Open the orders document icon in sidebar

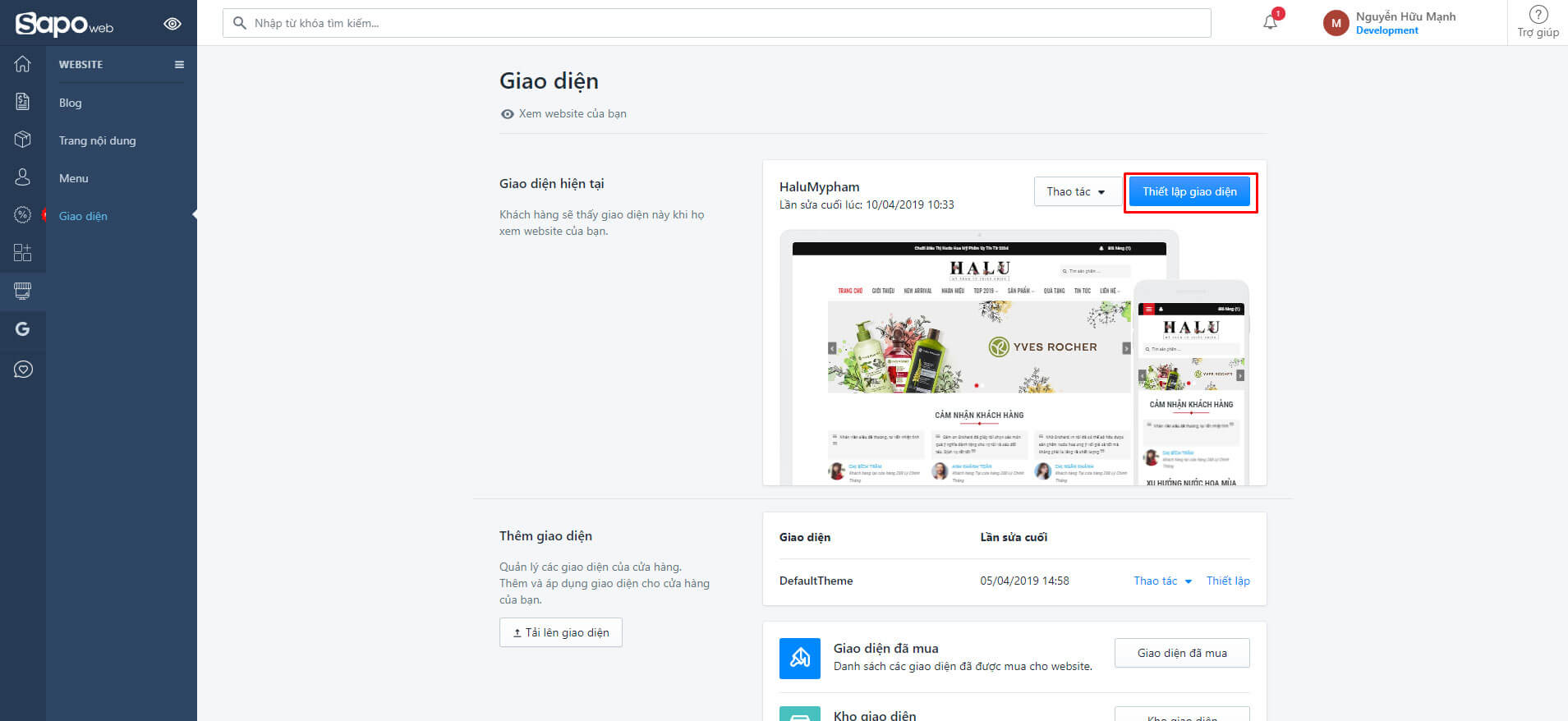23,102
